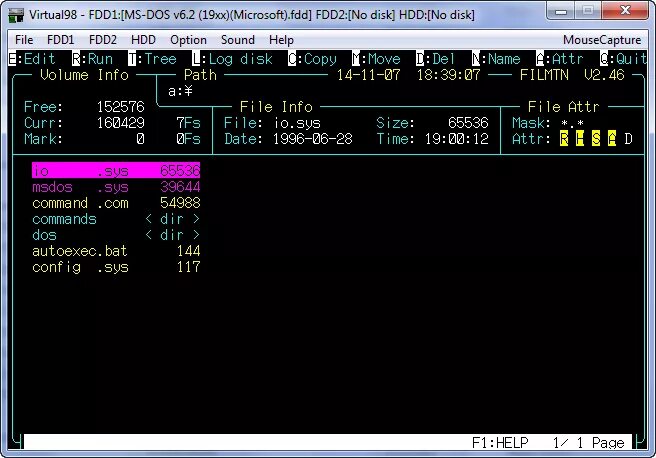Image resolution: width=656 pixels, height=458 pixels.
Task: Select the Q:Quit command
Action: coord(624,59)
